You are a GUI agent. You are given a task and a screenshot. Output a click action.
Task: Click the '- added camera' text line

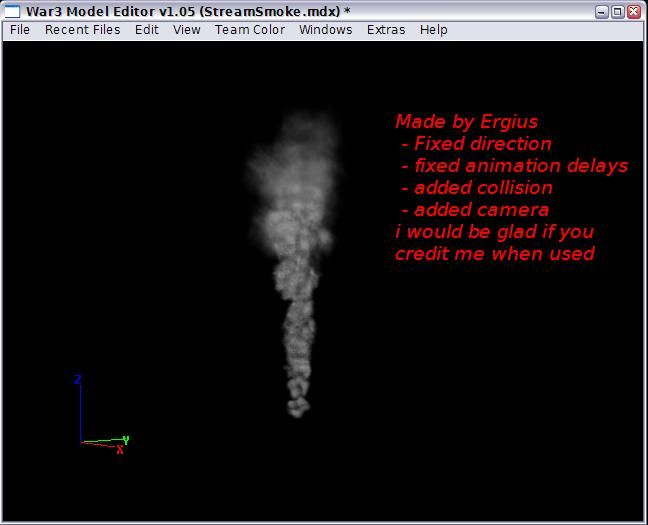[x=475, y=210]
